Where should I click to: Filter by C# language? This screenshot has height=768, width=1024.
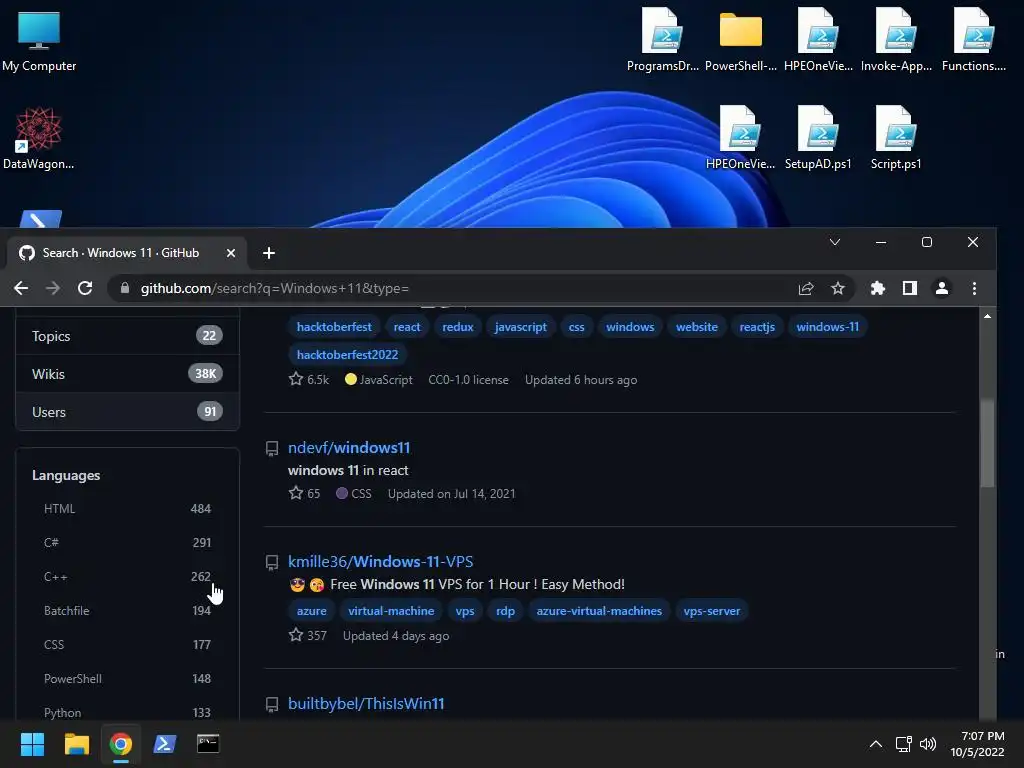pos(127,543)
